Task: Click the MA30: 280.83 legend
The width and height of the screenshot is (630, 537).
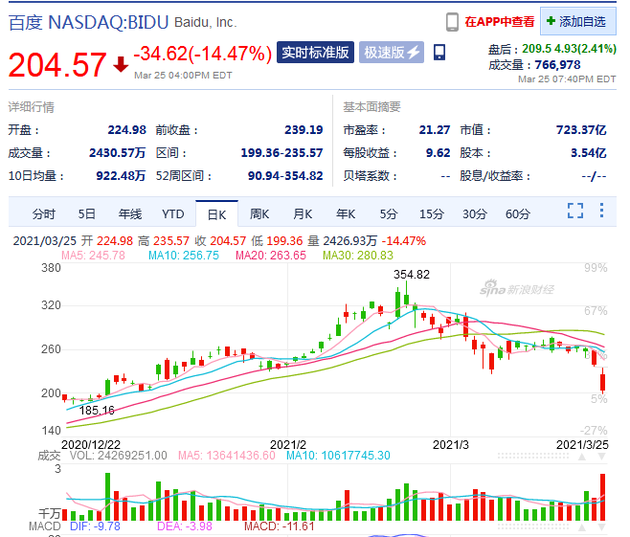Action: pyautogui.click(x=358, y=255)
